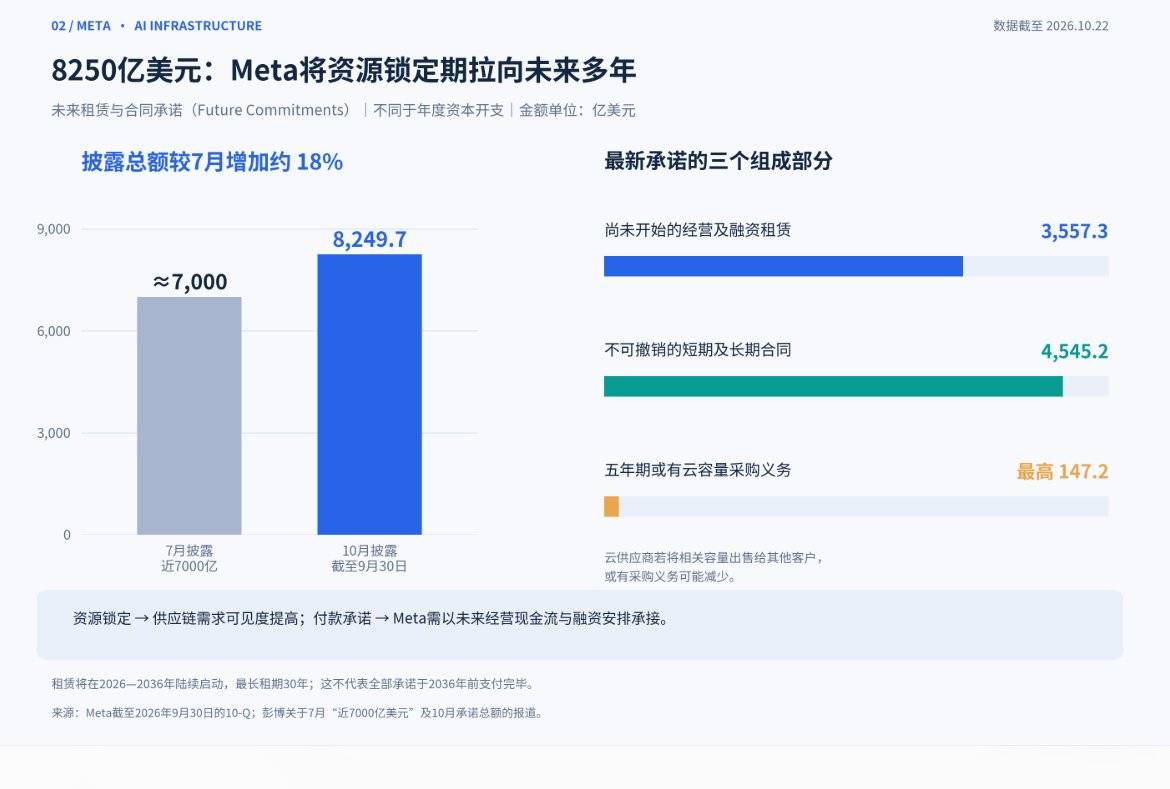Screen dimensions: 1170x789
Task: Click the blue 10月披露 8,249.7 bar
Action: [x=369, y=394]
